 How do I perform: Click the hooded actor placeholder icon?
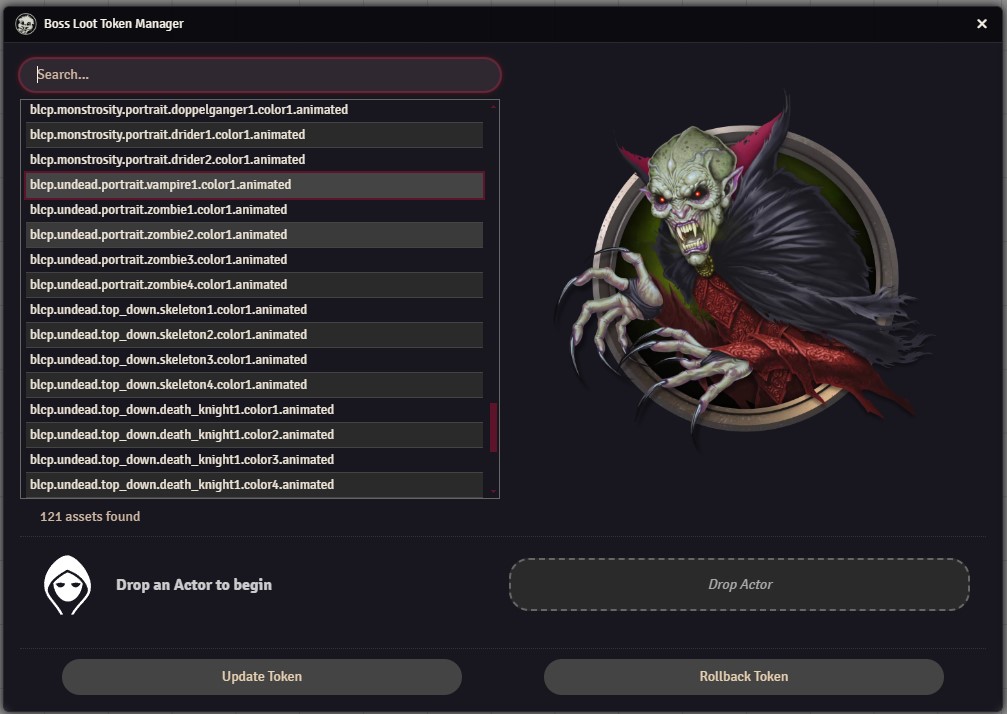point(67,585)
